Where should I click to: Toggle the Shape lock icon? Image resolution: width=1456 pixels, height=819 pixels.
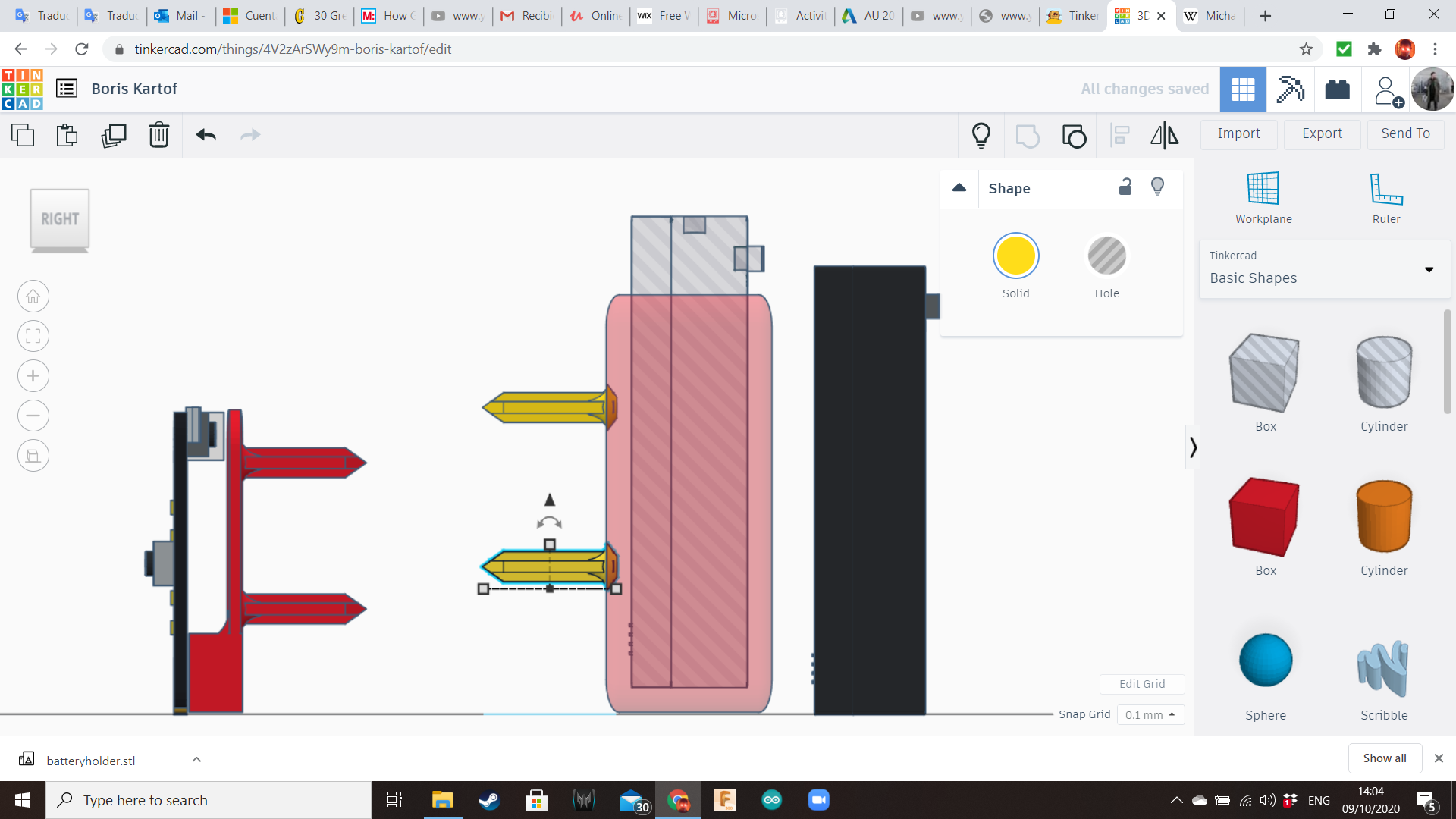click(1125, 187)
